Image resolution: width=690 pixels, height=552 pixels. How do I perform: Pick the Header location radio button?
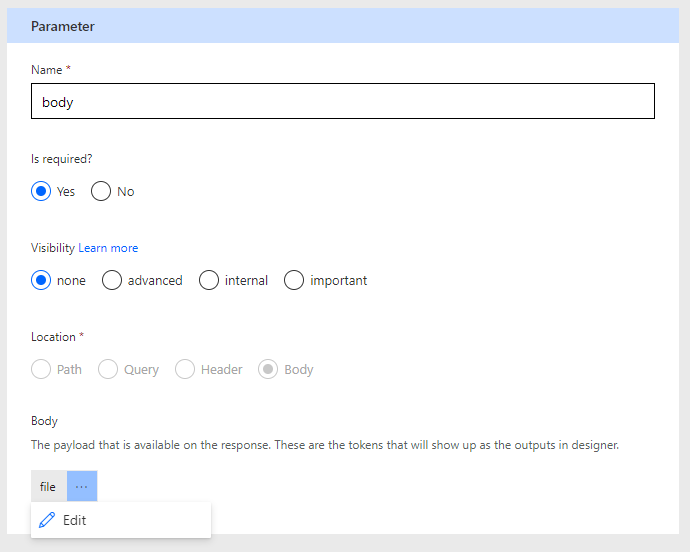click(x=185, y=369)
